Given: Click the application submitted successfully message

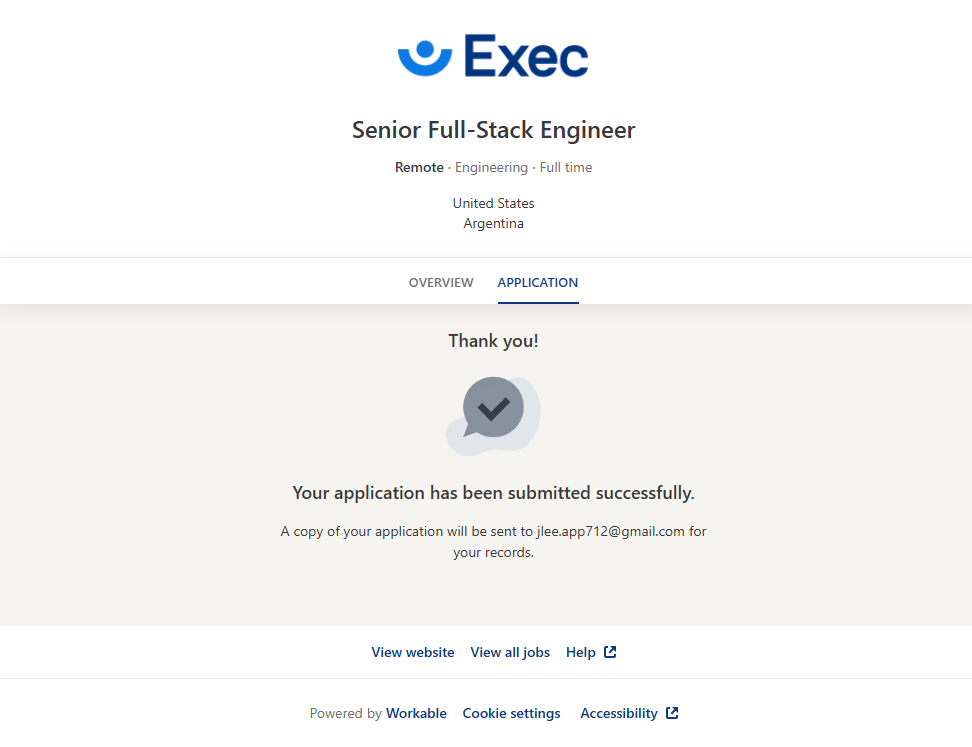Looking at the screenshot, I should pyautogui.click(x=493, y=493).
